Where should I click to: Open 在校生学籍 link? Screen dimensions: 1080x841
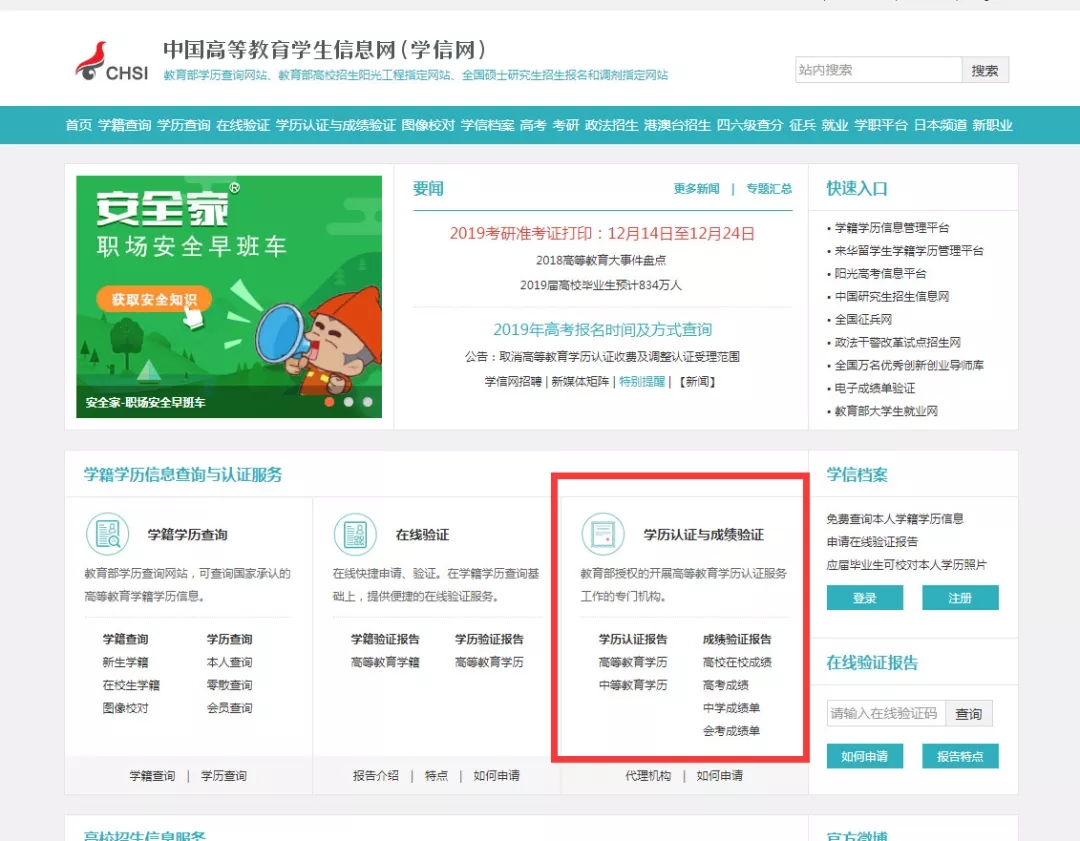tap(131, 685)
